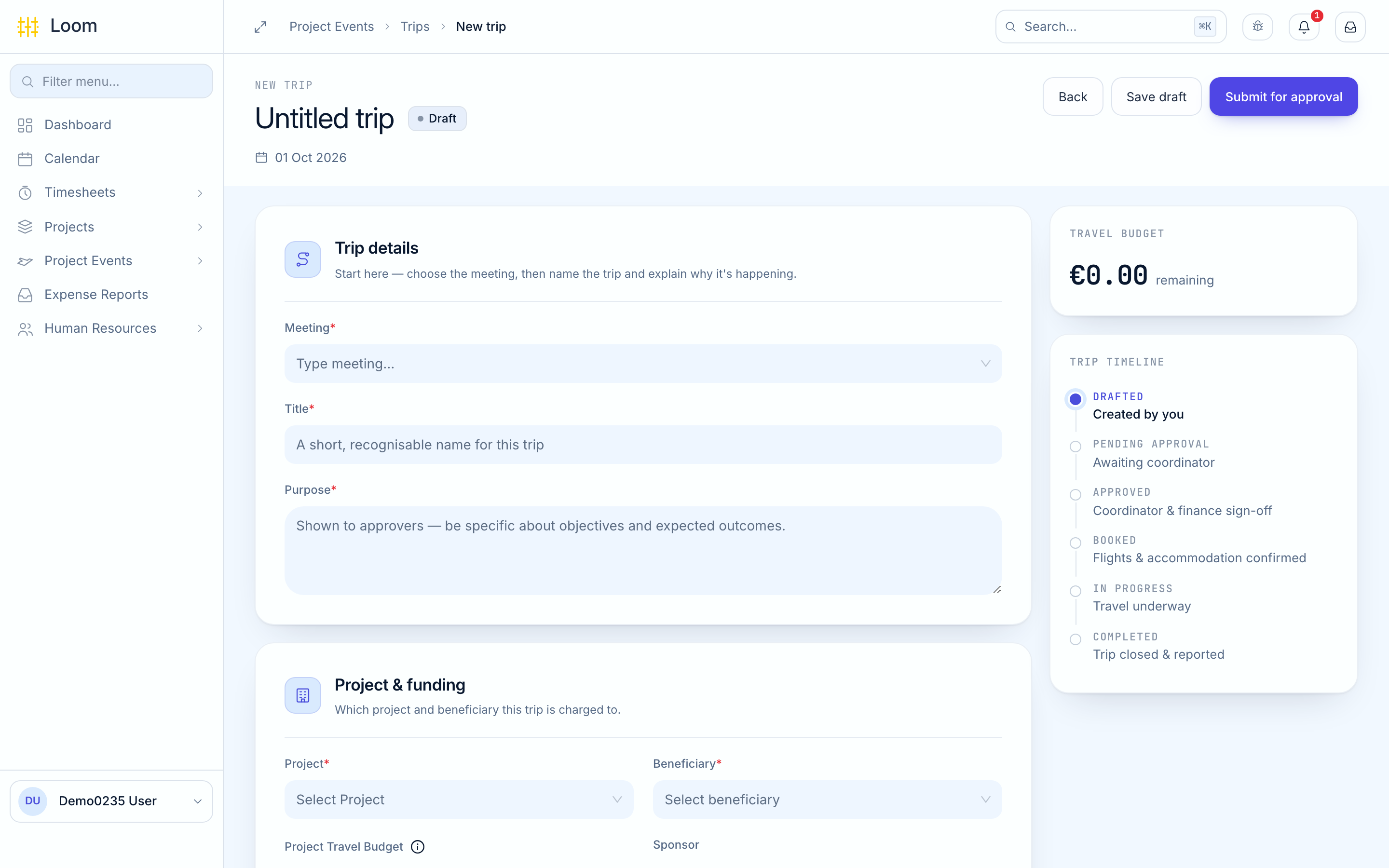Expand the Project Events submenu chevron

point(200,261)
